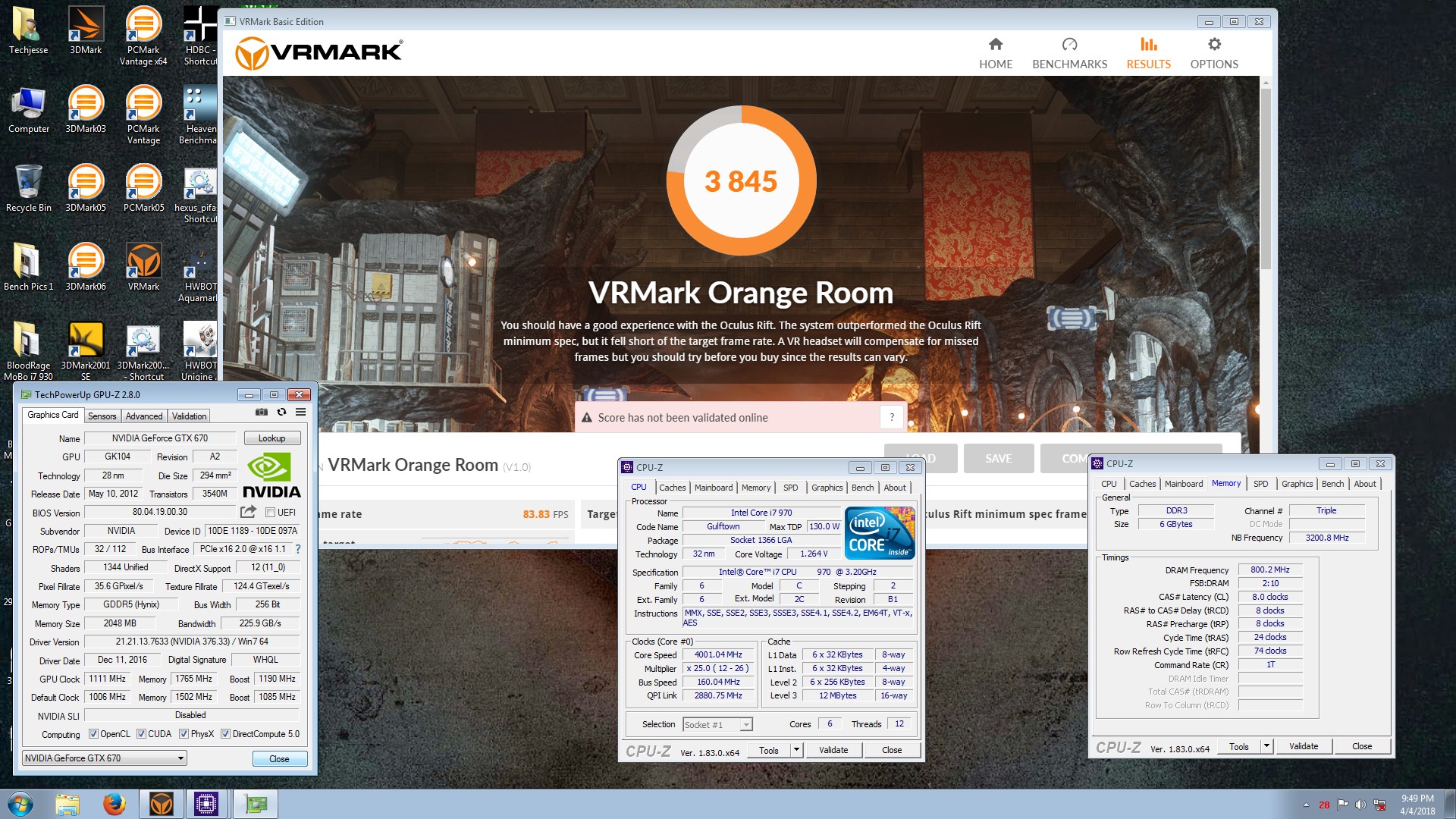Image resolution: width=1456 pixels, height=819 pixels.
Task: Refresh GPU-Z with the reload icon
Action: pyautogui.click(x=281, y=413)
